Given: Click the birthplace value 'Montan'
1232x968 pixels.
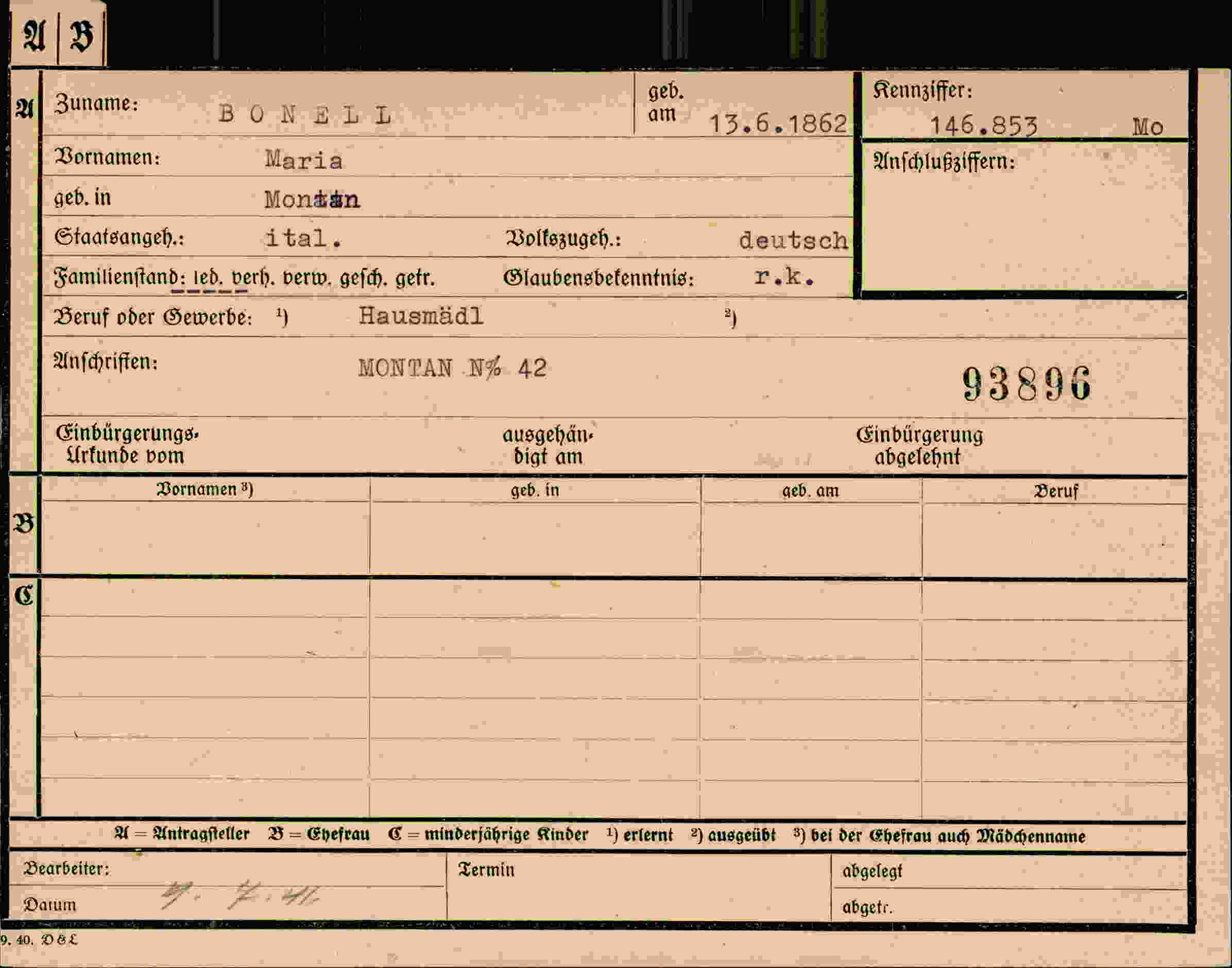Looking at the screenshot, I should pyautogui.click(x=312, y=199).
